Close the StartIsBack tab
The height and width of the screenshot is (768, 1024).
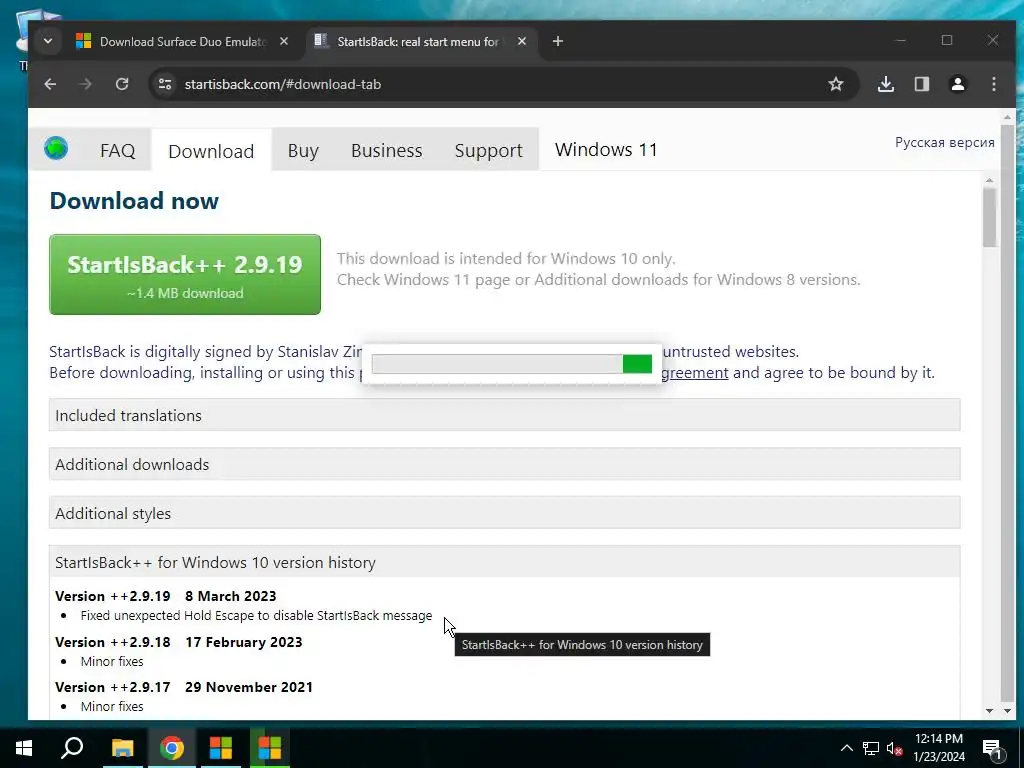tap(522, 41)
